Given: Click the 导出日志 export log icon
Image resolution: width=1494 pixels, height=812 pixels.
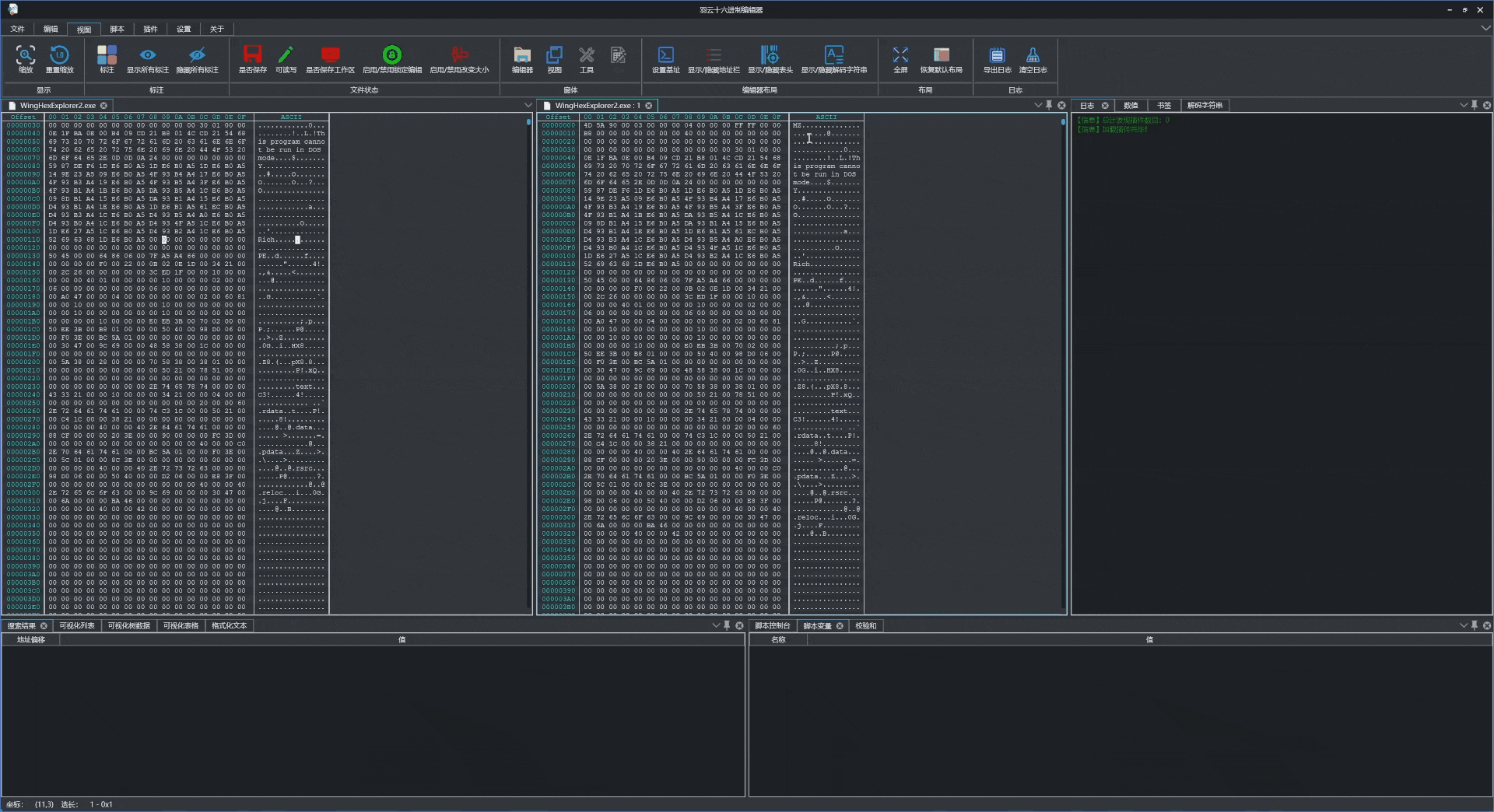Looking at the screenshot, I should click(997, 55).
